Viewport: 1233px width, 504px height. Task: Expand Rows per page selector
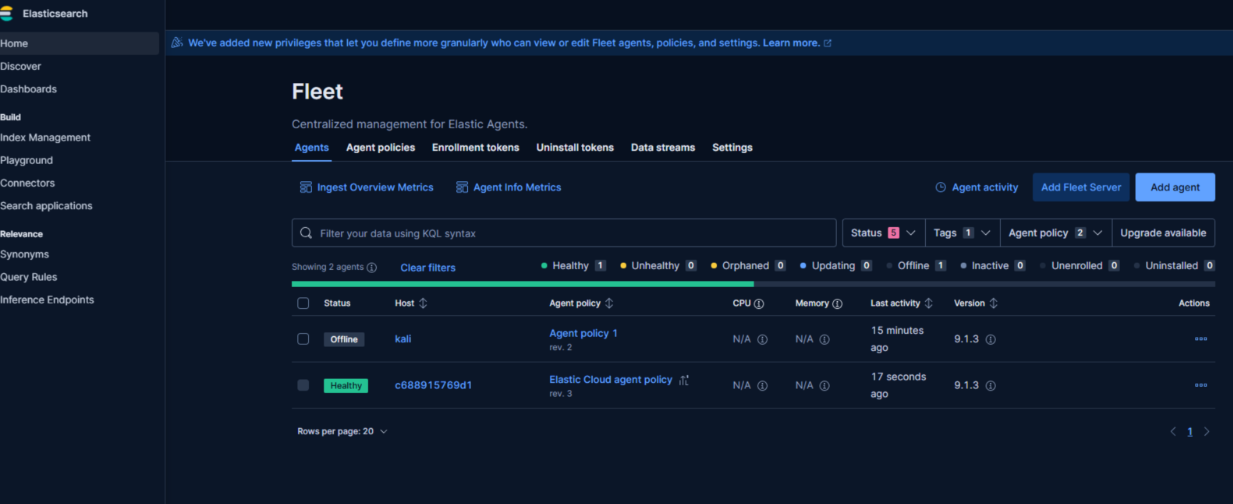(342, 432)
